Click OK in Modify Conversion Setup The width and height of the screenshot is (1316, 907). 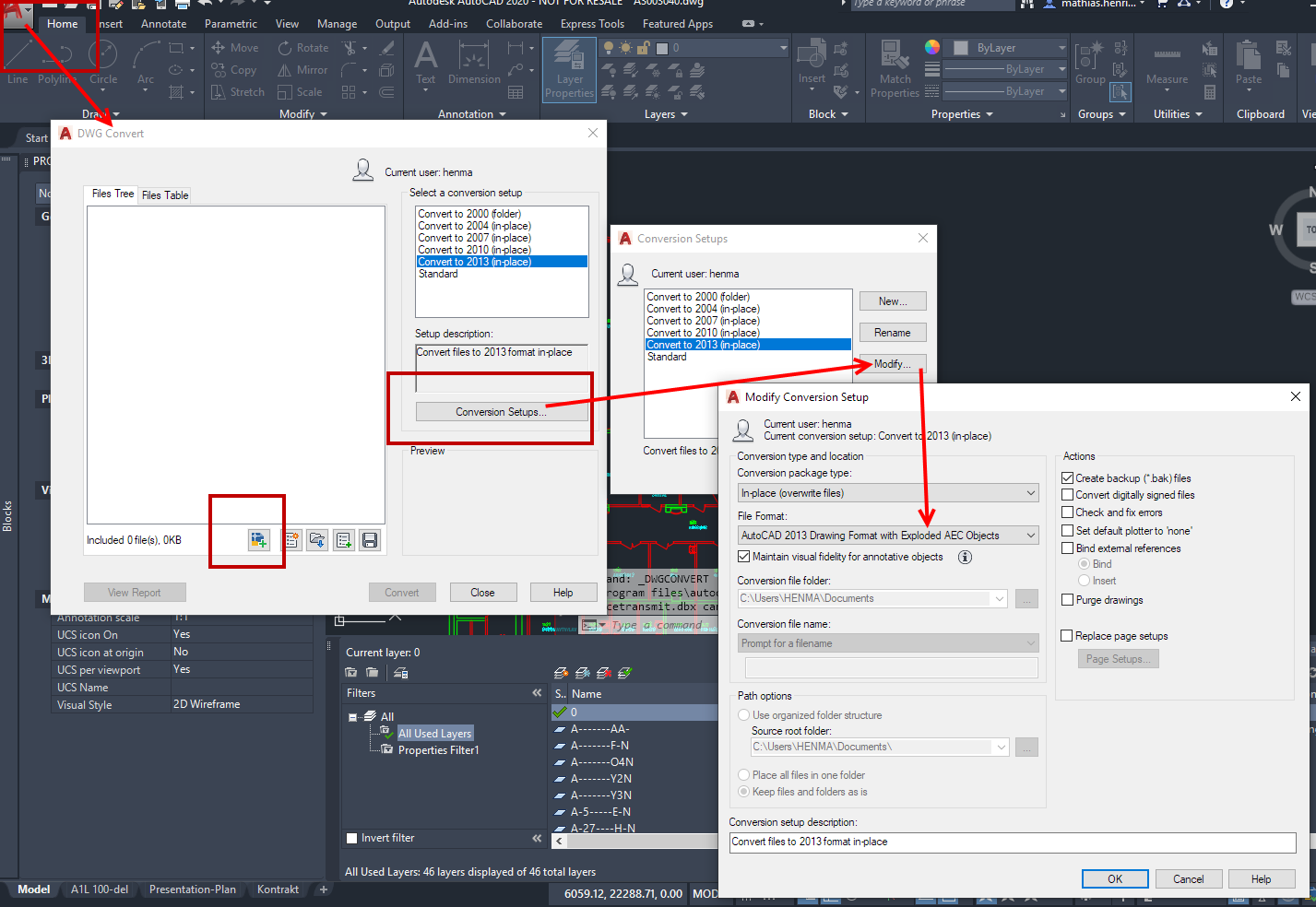pyautogui.click(x=1114, y=878)
